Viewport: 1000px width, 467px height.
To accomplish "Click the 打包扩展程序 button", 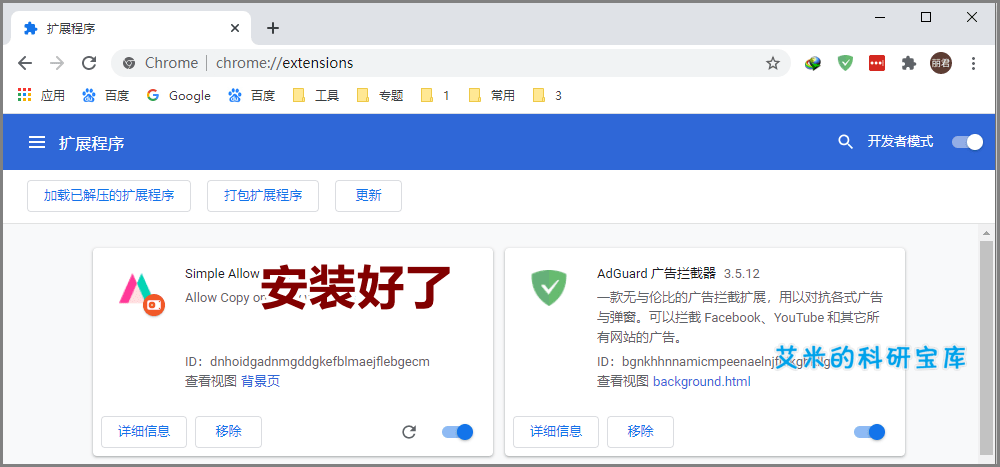I will [x=263, y=196].
